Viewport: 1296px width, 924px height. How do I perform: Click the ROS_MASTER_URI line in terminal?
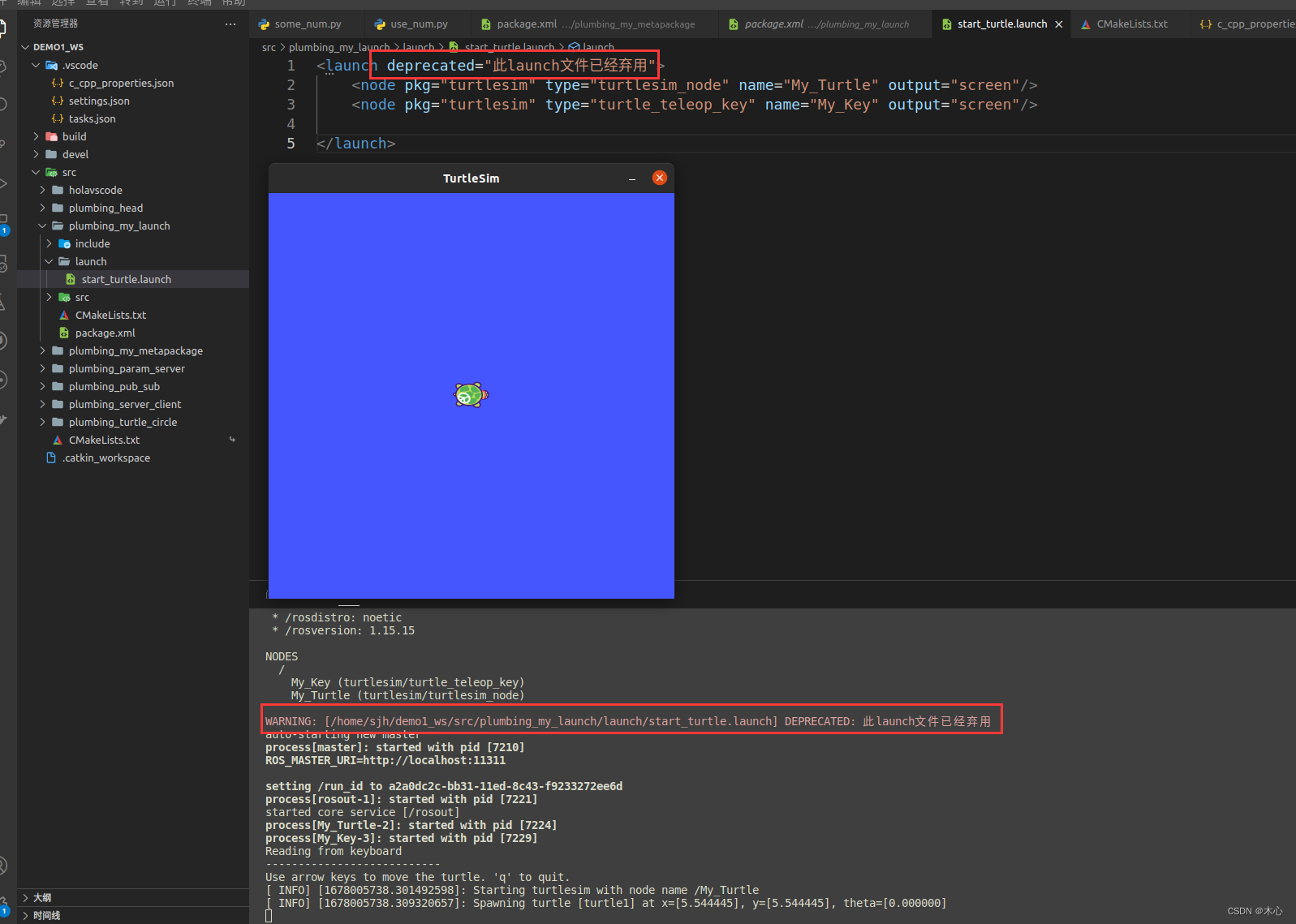385,760
